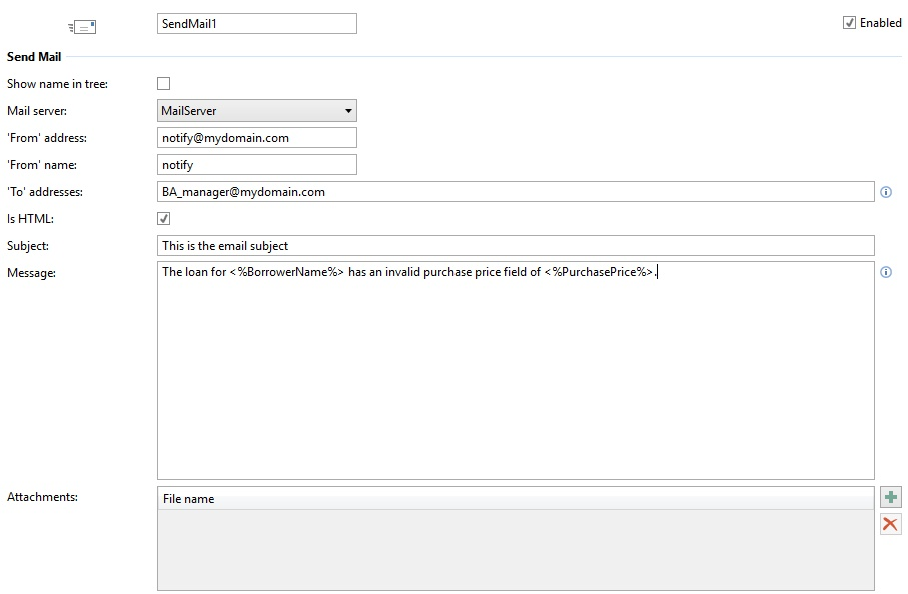
Task: Click the Attachments label
Action: (42, 496)
